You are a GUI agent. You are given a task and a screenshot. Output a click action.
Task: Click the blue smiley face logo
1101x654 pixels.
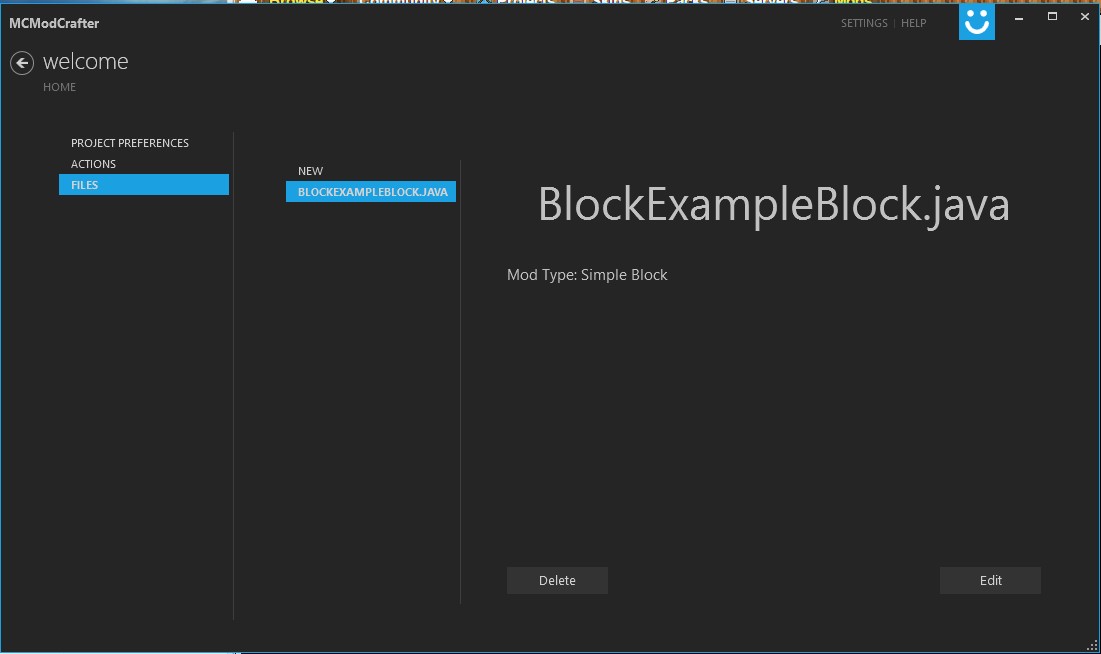[976, 22]
